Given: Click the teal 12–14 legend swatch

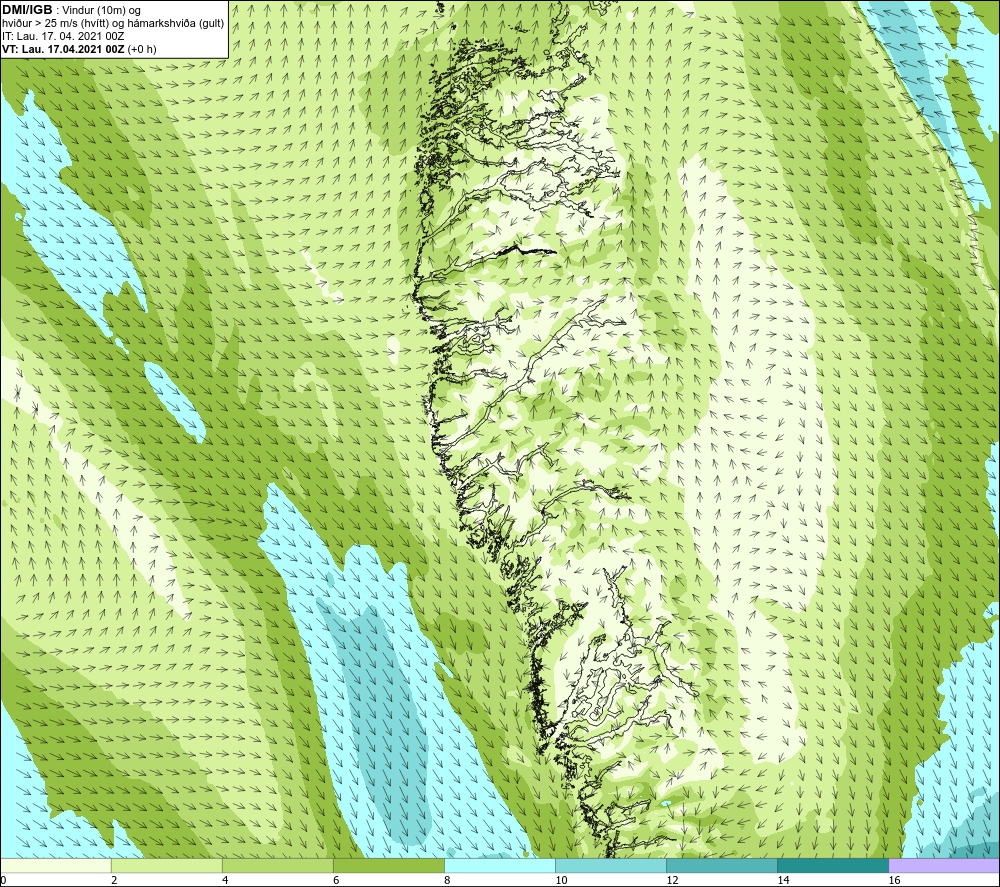Looking at the screenshot, I should (x=722, y=866).
